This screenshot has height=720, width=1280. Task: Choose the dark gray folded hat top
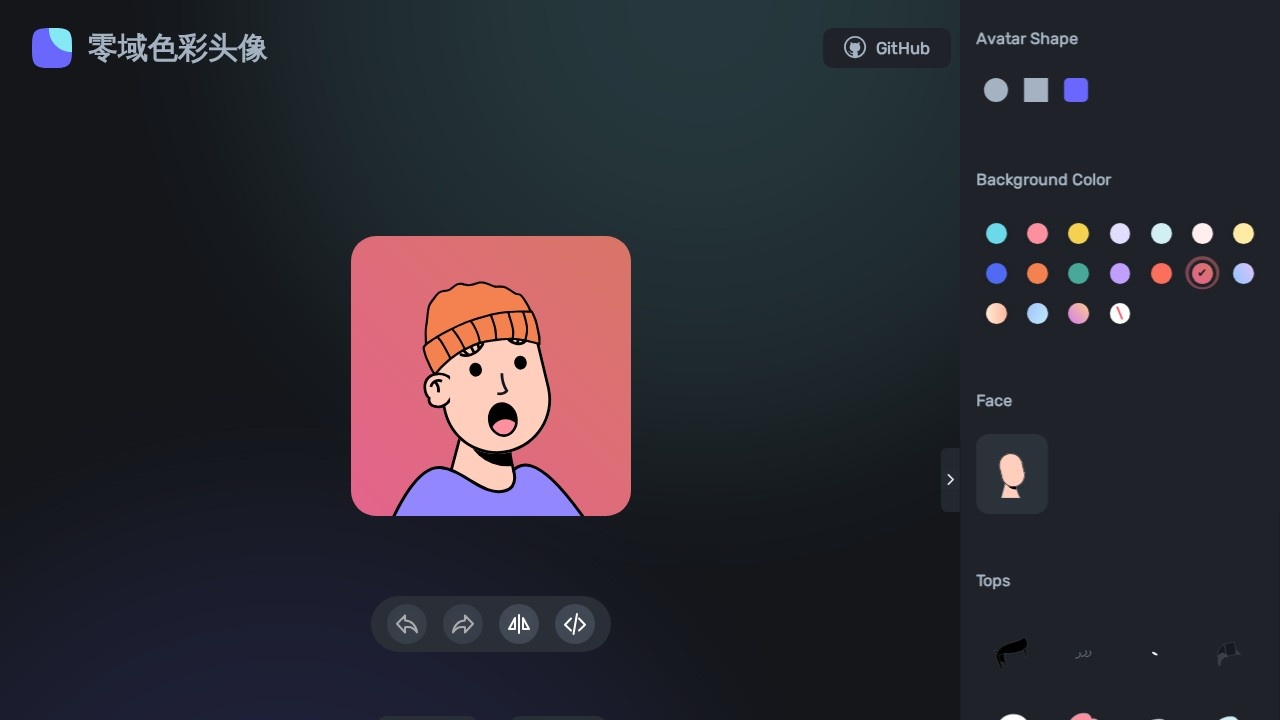coord(1228,653)
